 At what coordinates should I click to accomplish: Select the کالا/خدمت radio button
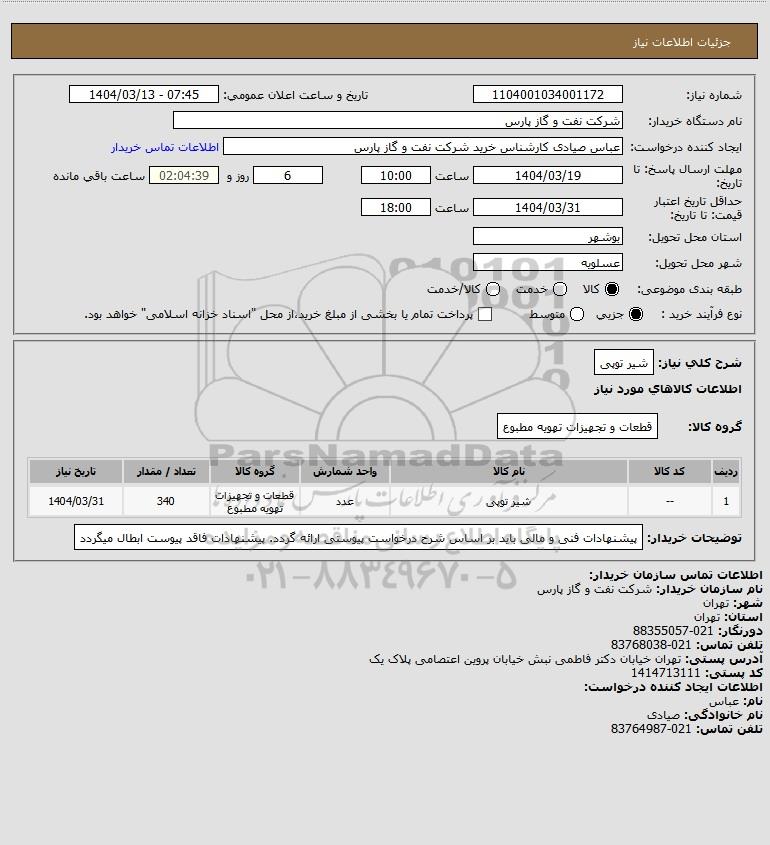pyautogui.click(x=492, y=289)
